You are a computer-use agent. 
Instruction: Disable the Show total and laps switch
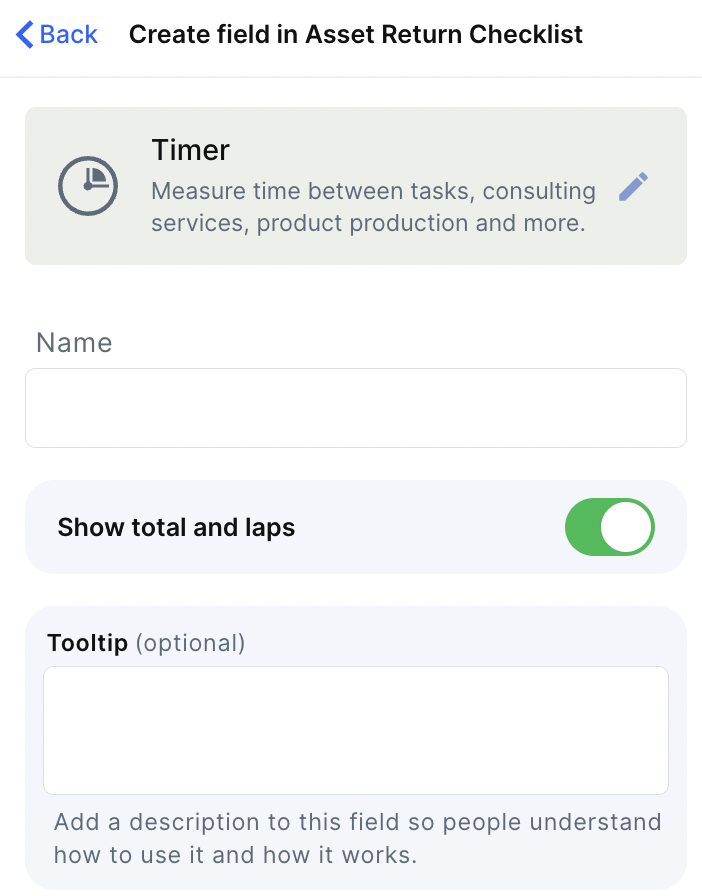609,527
